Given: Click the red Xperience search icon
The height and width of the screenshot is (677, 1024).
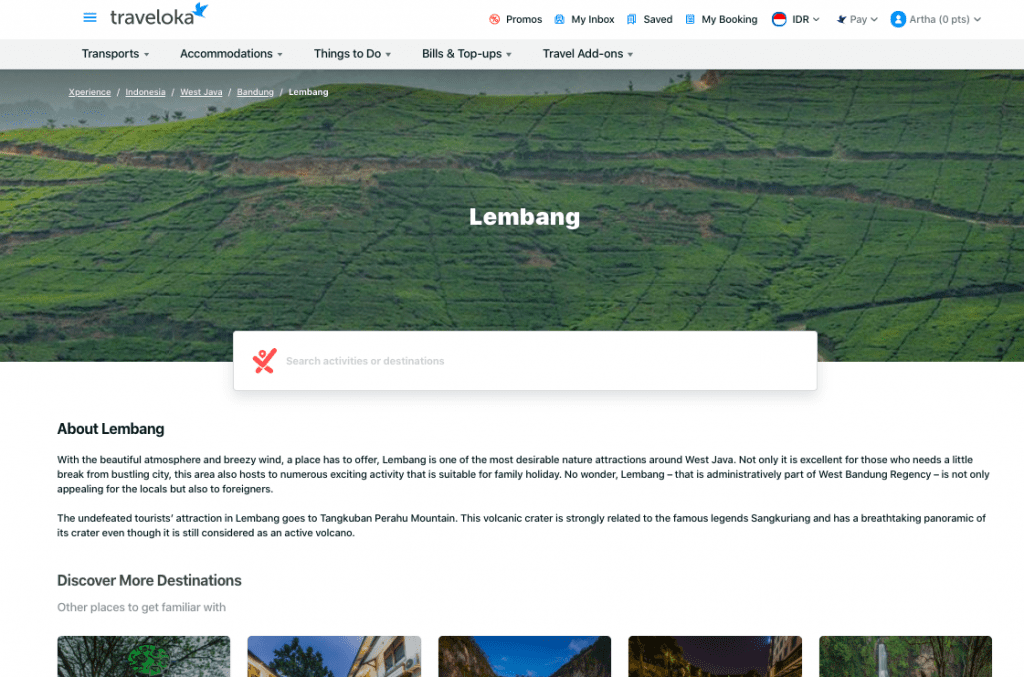Looking at the screenshot, I should (x=264, y=361).
